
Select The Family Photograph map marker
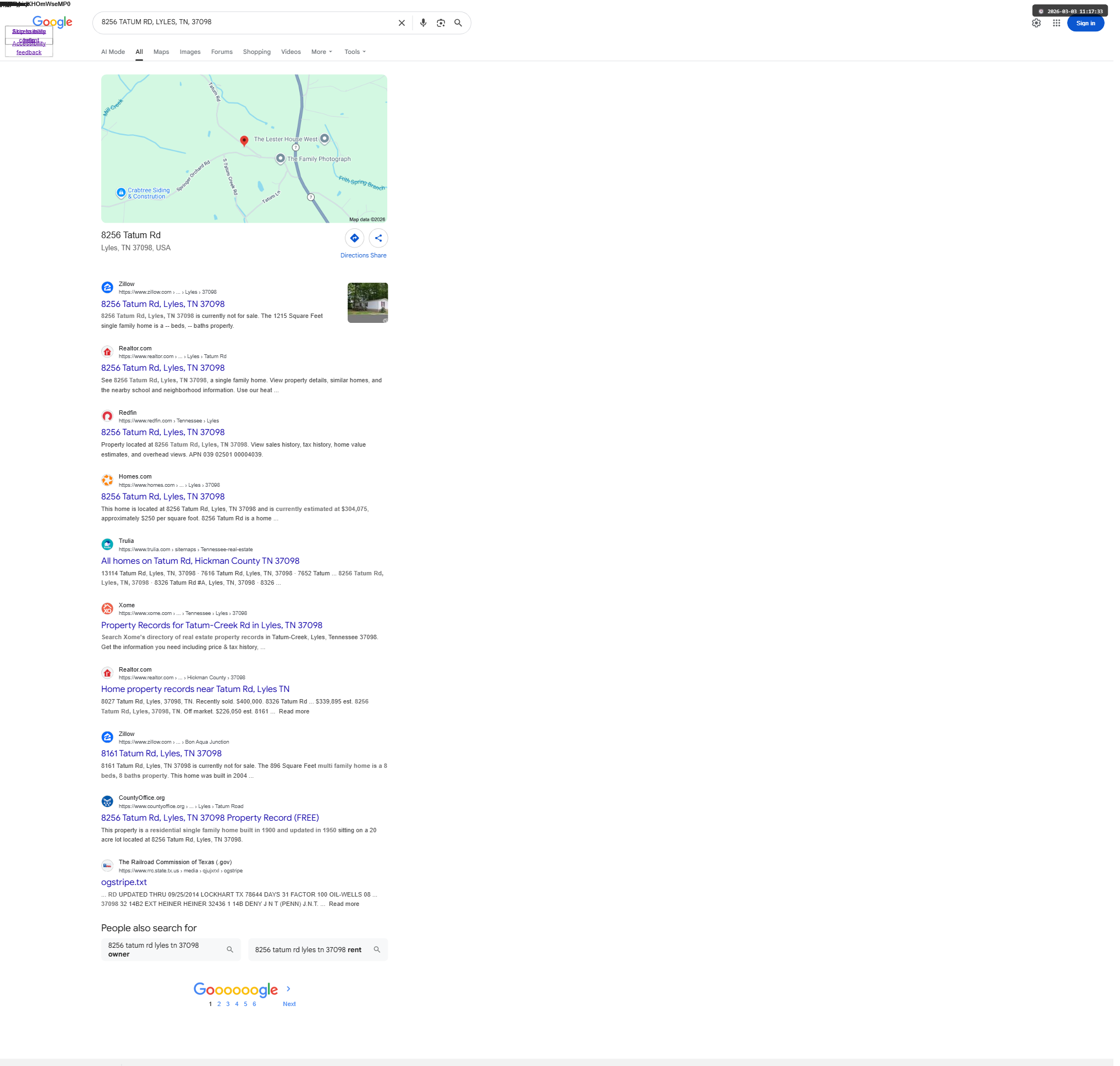pos(282,159)
